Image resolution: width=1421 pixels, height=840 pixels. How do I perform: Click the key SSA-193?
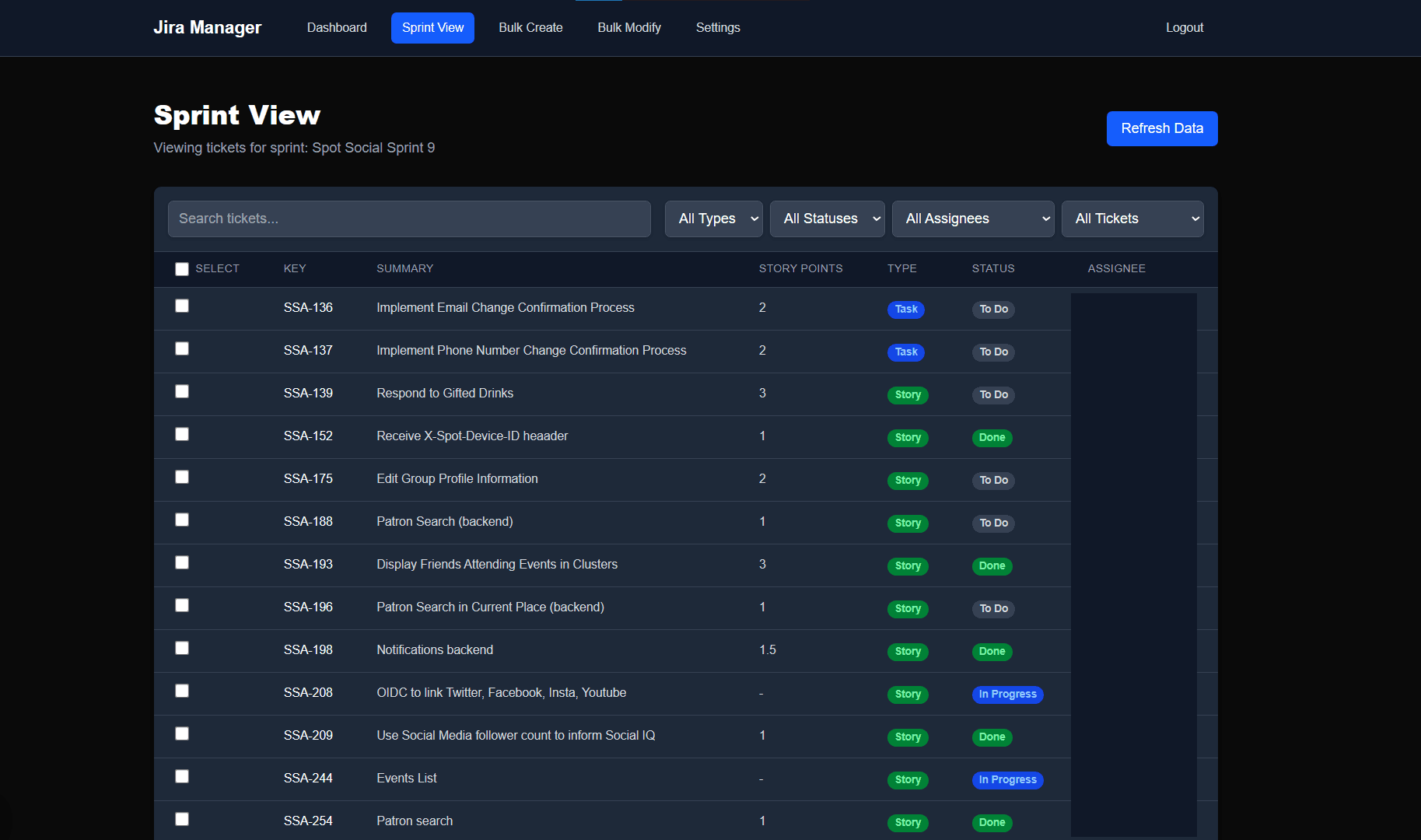[308, 565]
